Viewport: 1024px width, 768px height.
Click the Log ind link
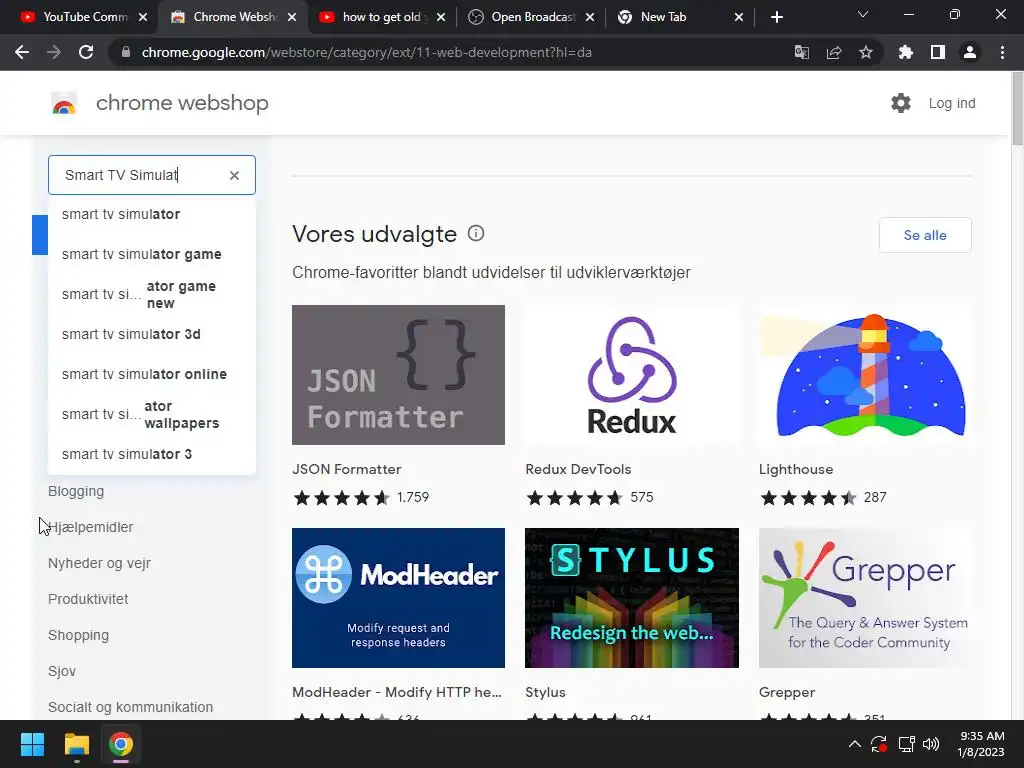pos(952,103)
